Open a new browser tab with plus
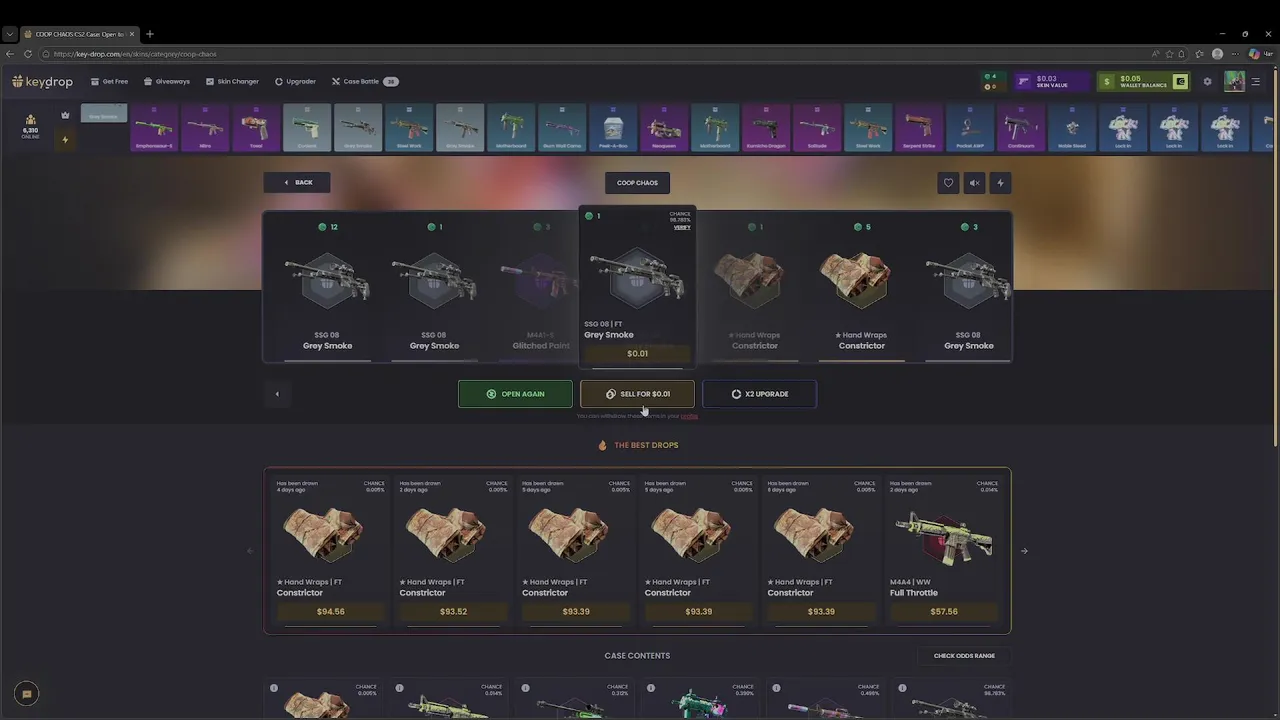The image size is (1280, 720). click(x=150, y=34)
